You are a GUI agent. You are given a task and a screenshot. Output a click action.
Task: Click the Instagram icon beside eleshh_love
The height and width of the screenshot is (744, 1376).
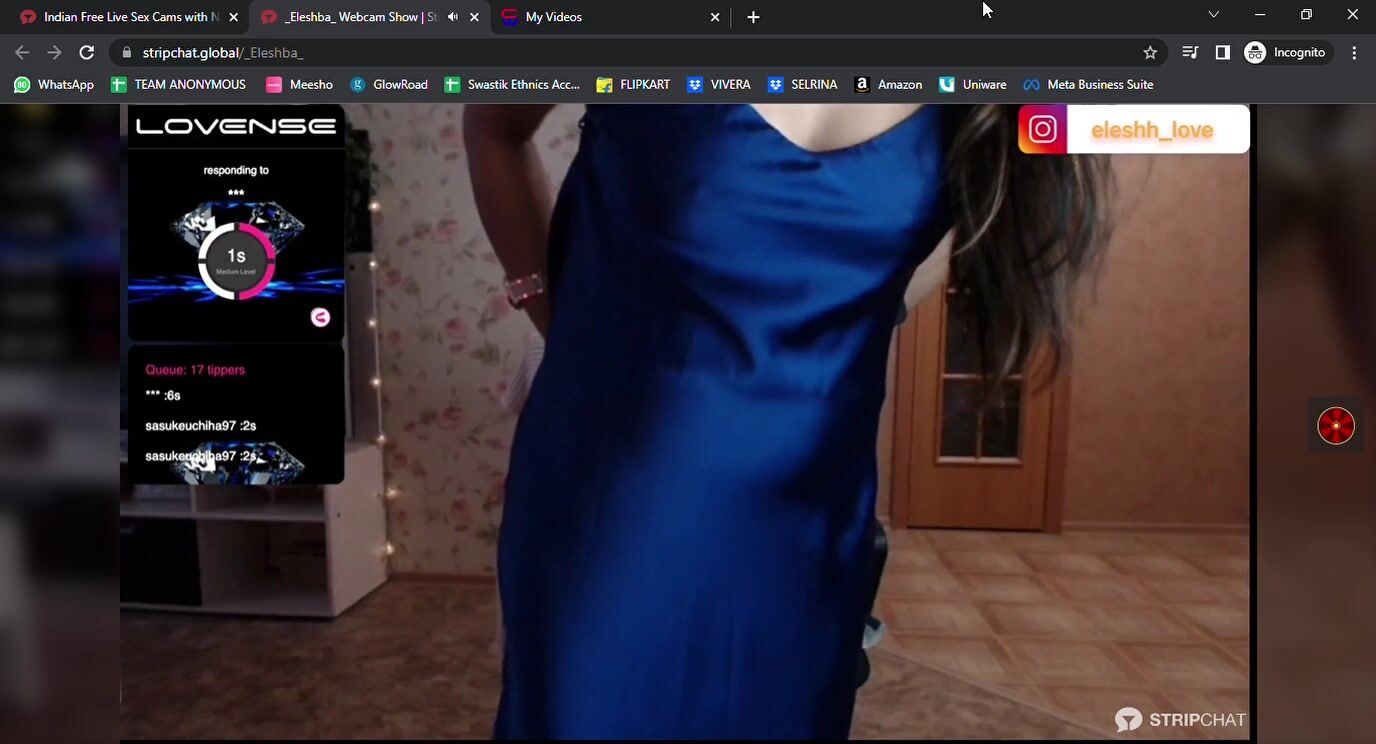(x=1041, y=128)
